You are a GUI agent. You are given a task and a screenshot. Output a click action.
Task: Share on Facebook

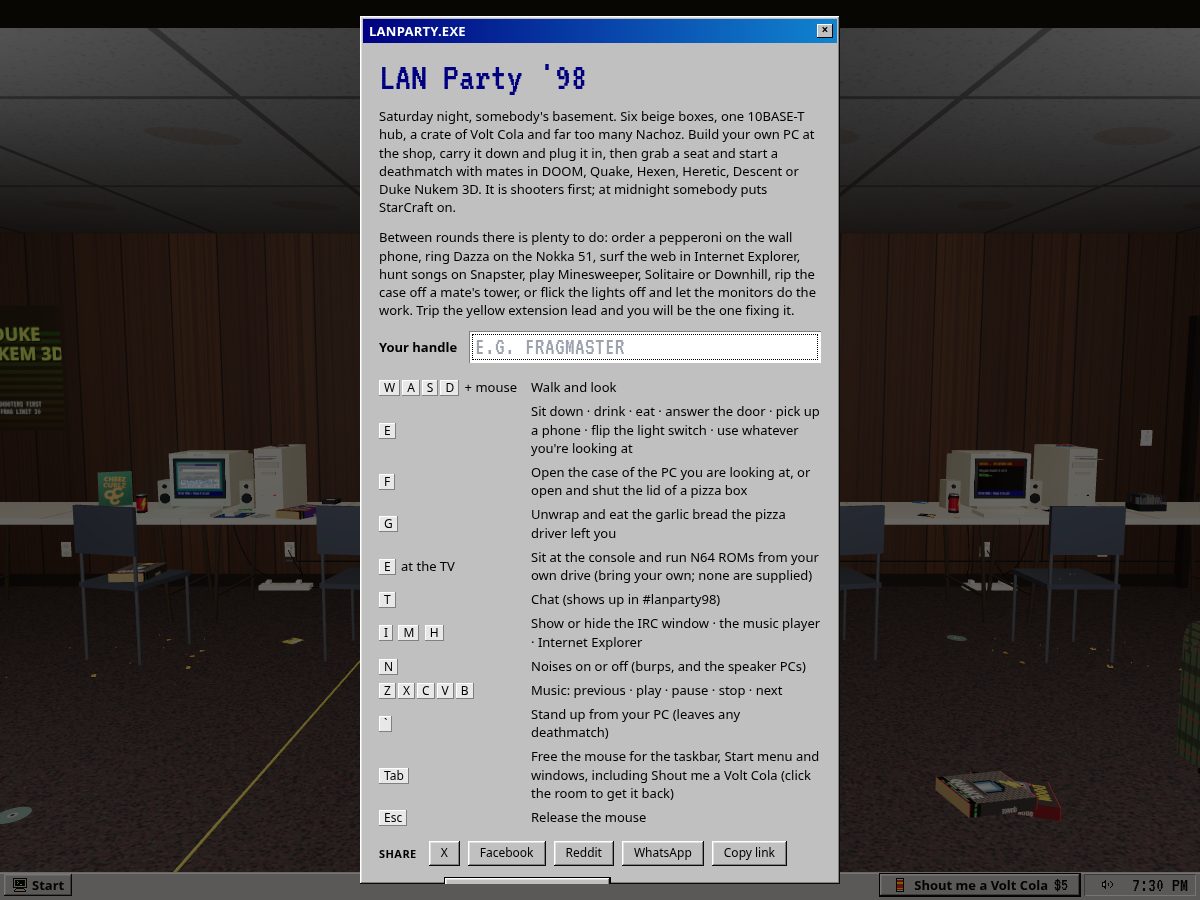(x=507, y=853)
